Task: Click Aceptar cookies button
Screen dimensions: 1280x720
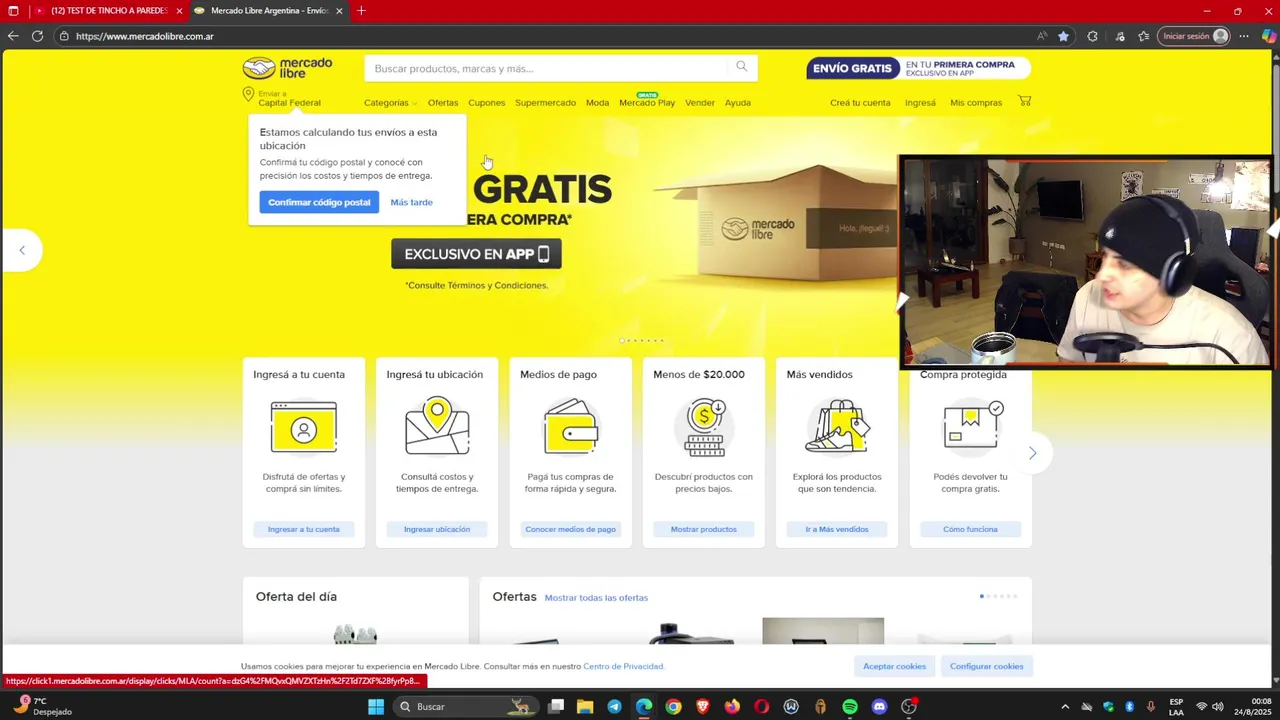Action: tap(895, 666)
